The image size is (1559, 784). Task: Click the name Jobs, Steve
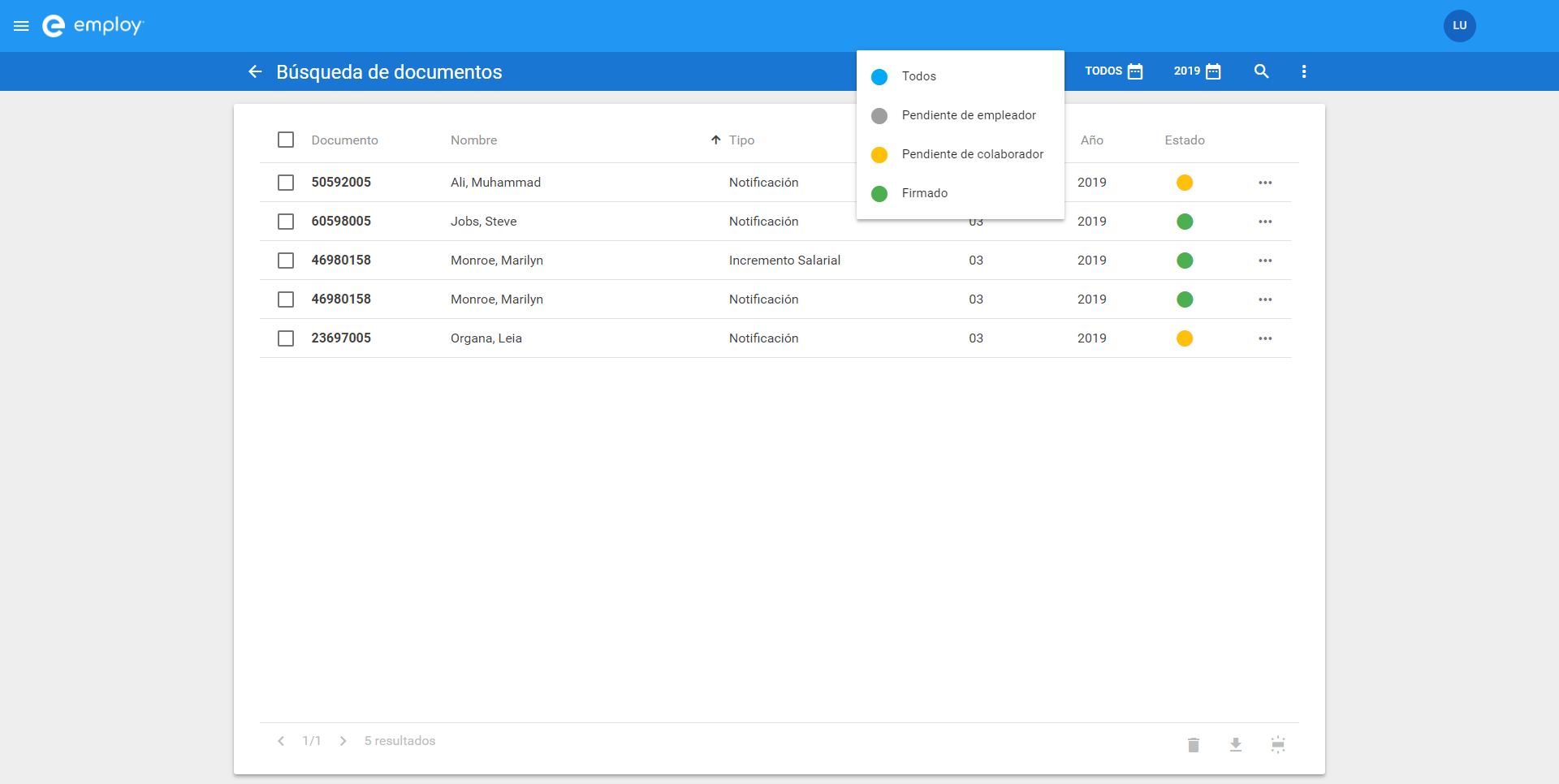tap(484, 222)
